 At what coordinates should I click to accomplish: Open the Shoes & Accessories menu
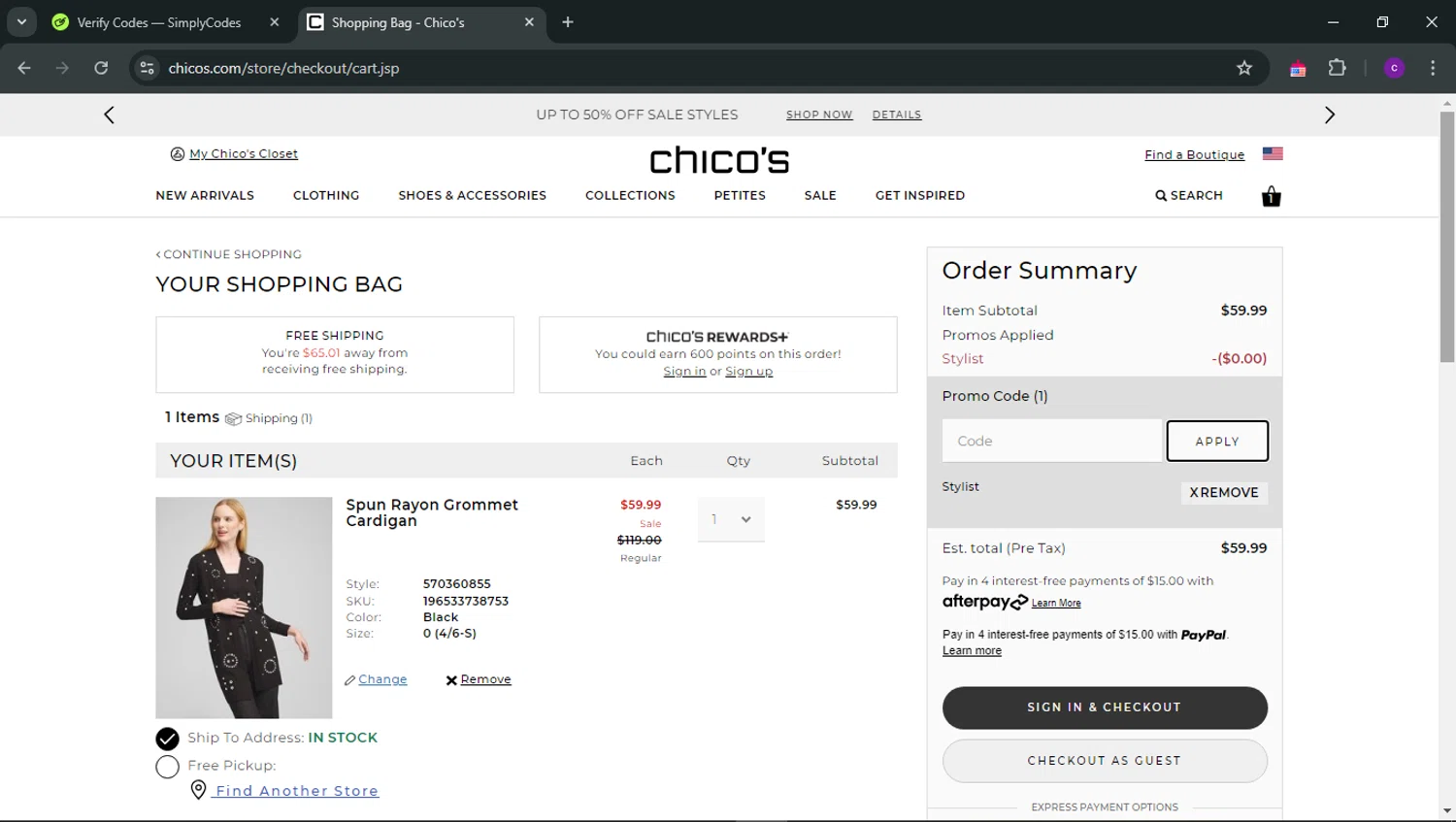(x=472, y=195)
